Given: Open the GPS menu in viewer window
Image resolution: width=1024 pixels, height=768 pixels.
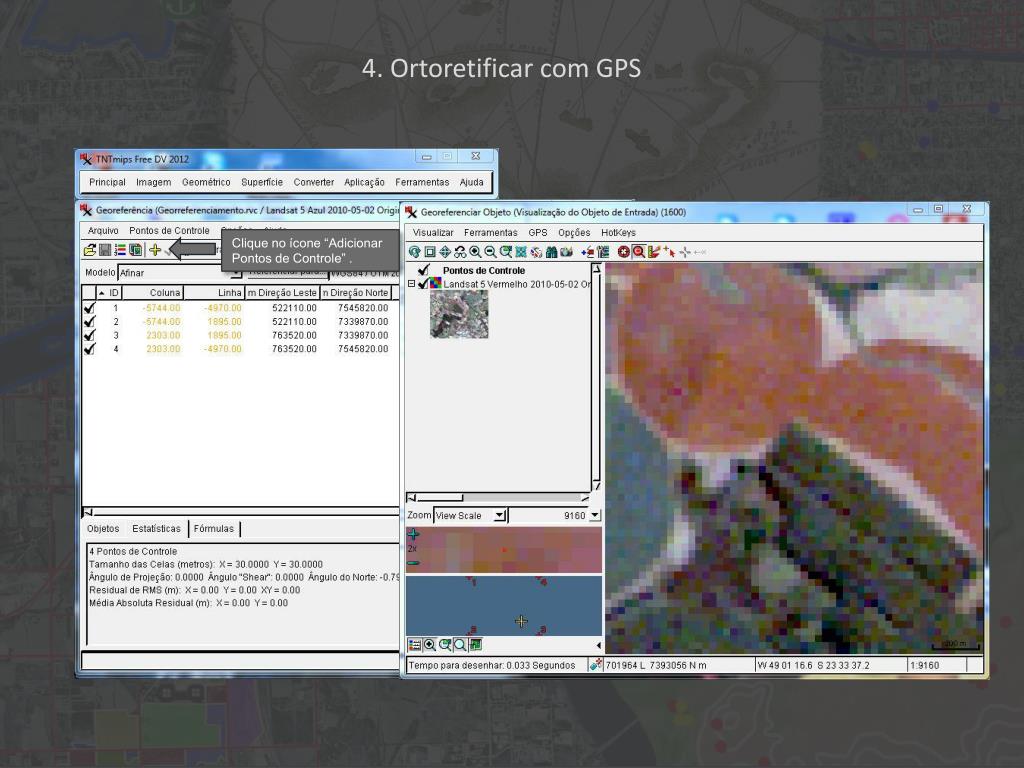Looking at the screenshot, I should coord(538,232).
